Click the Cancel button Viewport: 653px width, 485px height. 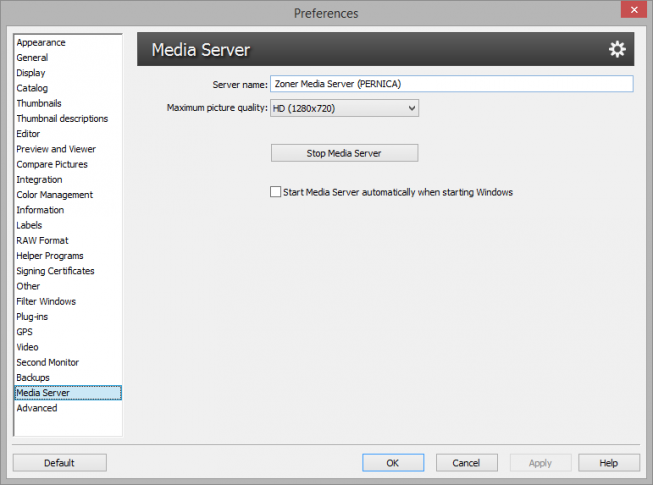pyautogui.click(x=466, y=463)
